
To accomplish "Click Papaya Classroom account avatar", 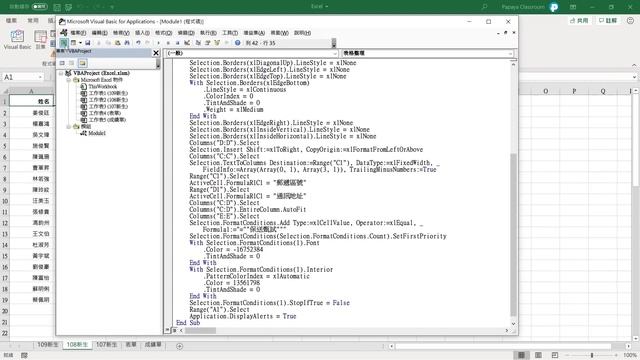I will (554, 7).
